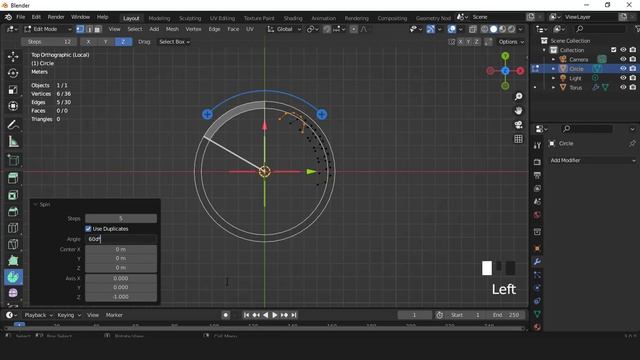Select the Annotate pencil tool
The width and height of the screenshot is (640, 360).
tap(13, 125)
